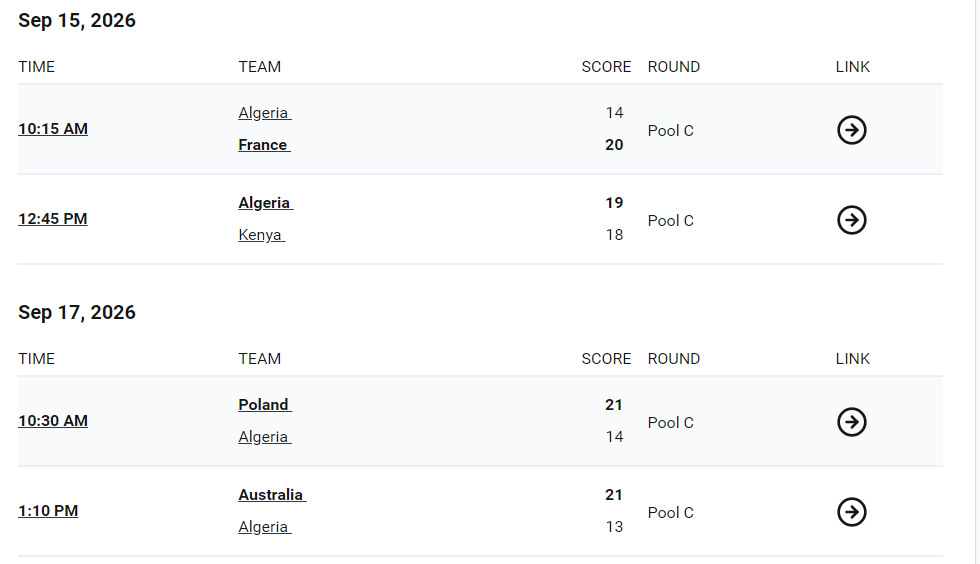Click Algeria in the 10:15 AM match

pyautogui.click(x=265, y=113)
